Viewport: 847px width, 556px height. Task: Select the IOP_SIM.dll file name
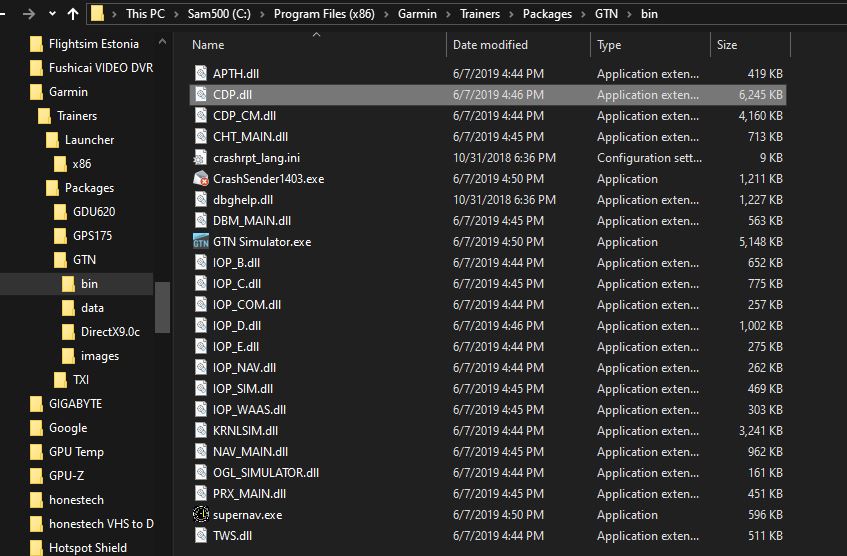(243, 388)
